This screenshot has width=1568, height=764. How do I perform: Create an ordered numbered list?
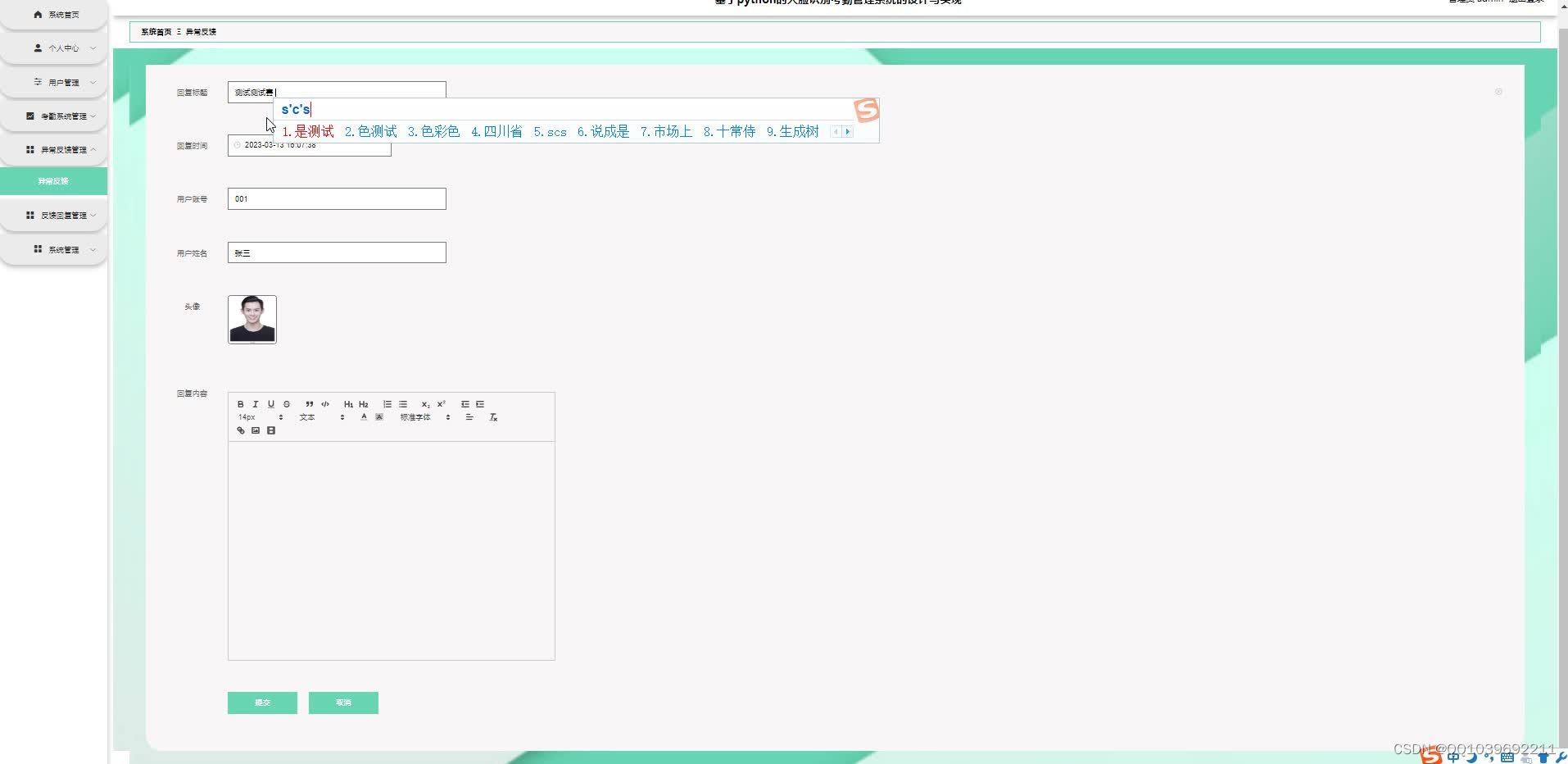(387, 404)
